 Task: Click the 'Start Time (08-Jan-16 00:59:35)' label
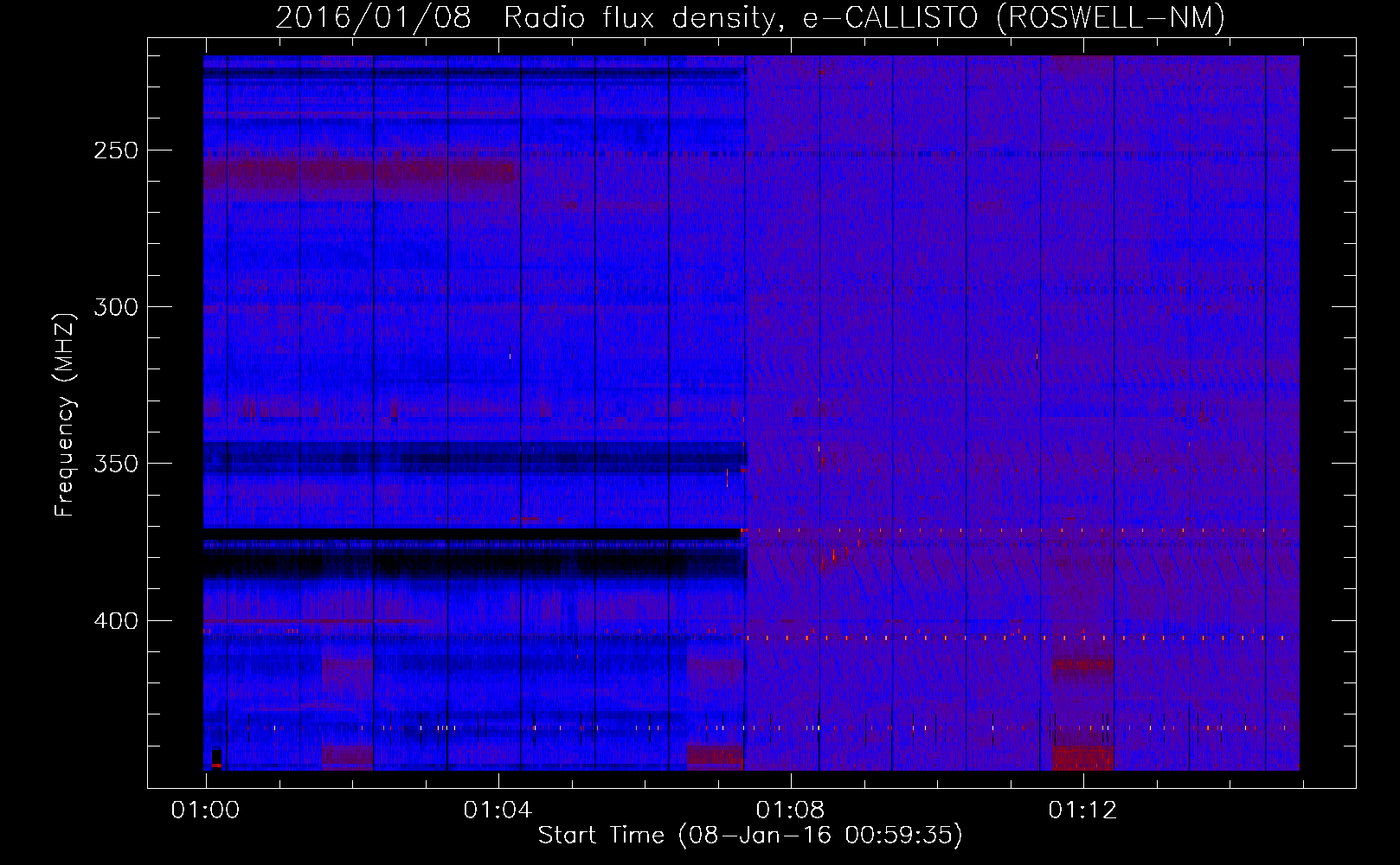(x=750, y=836)
